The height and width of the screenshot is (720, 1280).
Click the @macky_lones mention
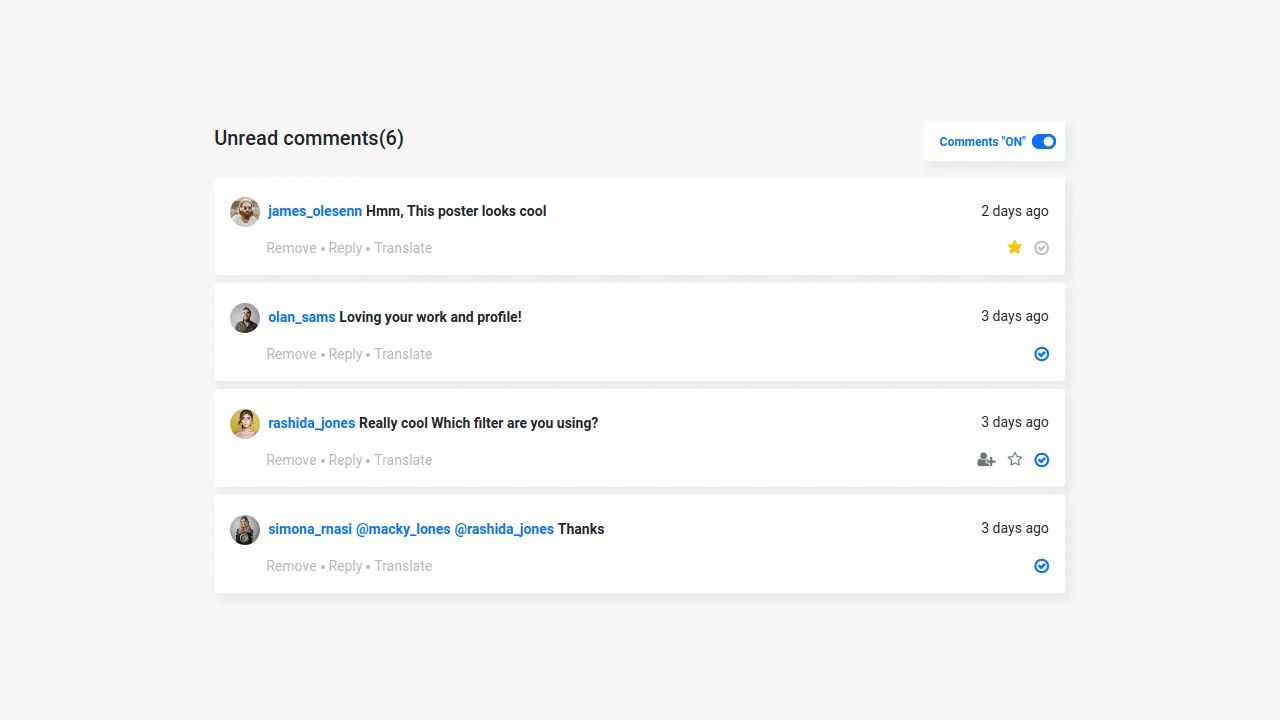click(404, 529)
